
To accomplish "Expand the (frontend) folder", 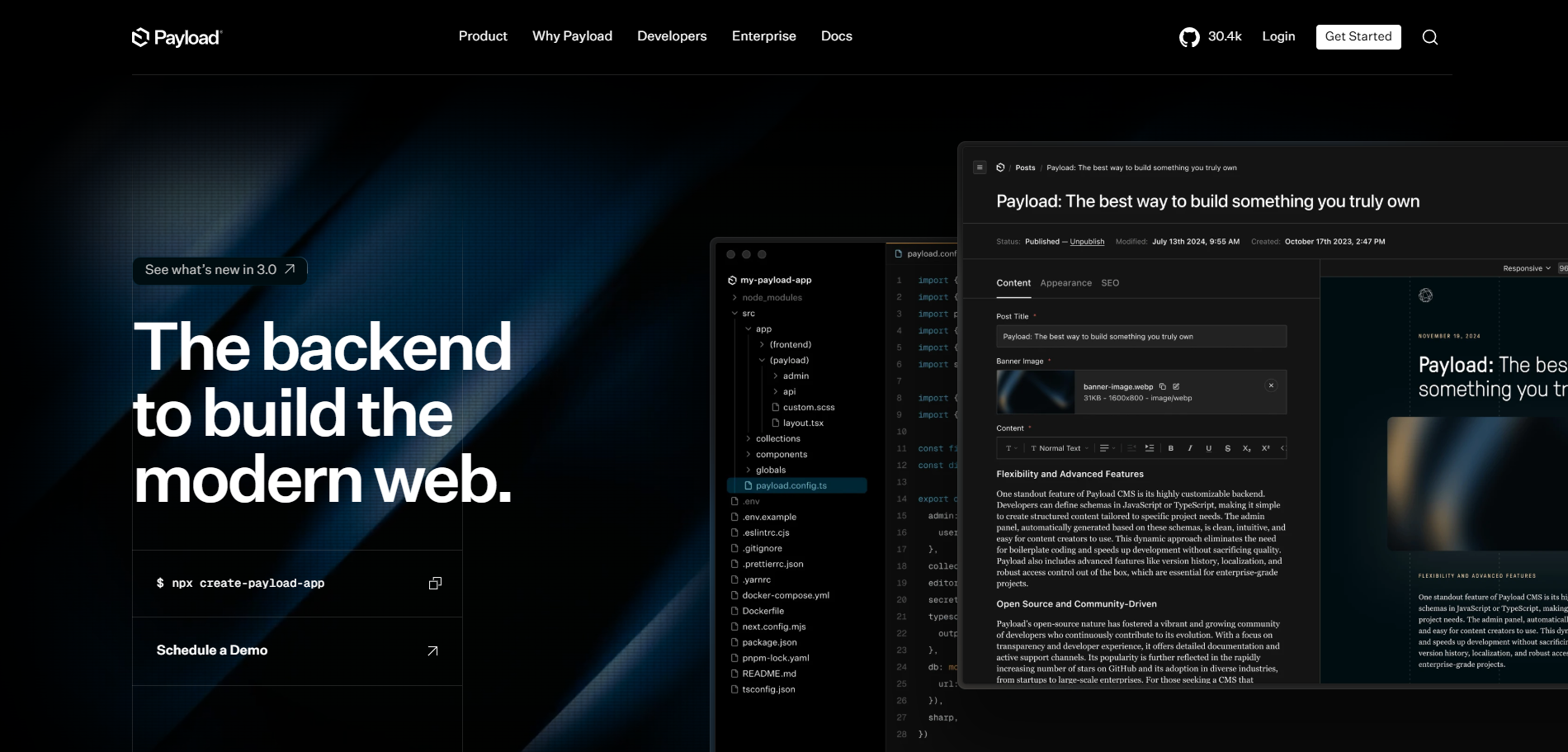I will (762, 344).
